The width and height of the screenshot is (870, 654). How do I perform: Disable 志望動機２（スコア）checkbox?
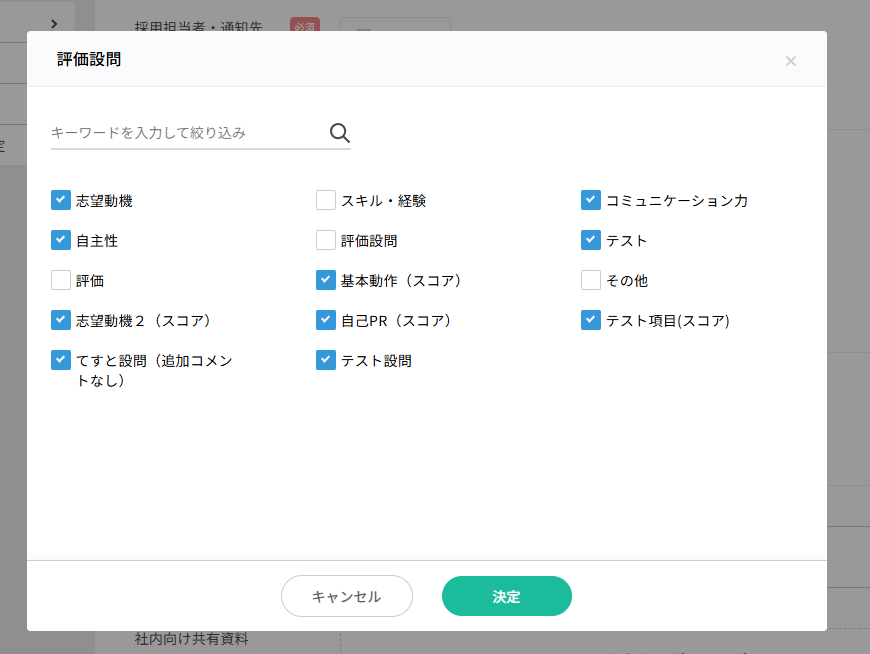(x=61, y=320)
